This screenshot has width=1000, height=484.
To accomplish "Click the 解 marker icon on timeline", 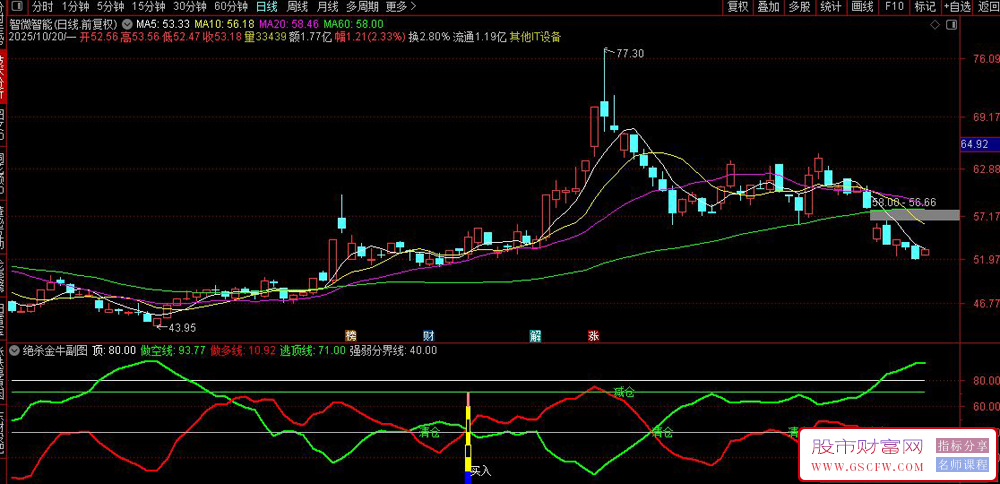I will pyautogui.click(x=536, y=335).
